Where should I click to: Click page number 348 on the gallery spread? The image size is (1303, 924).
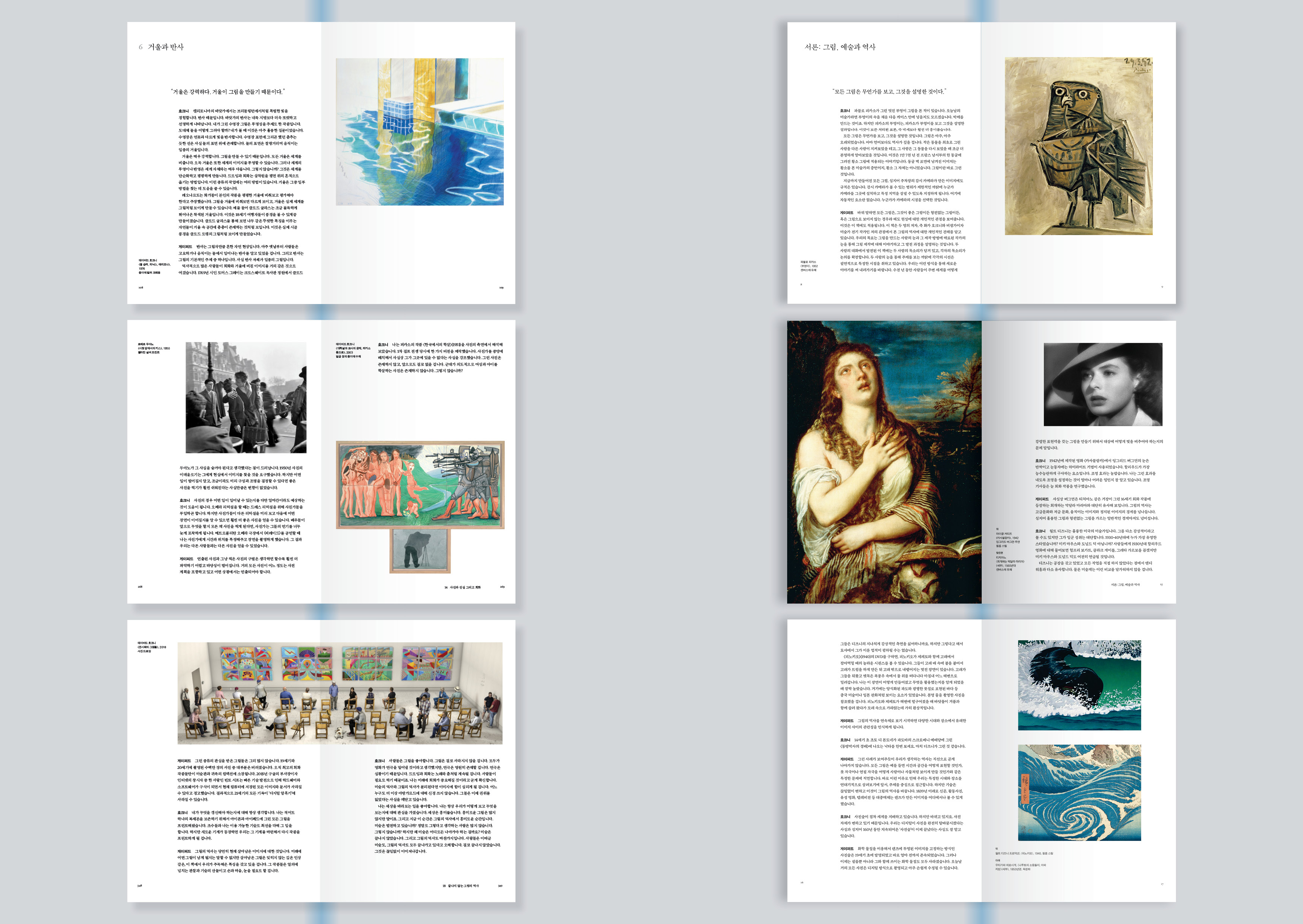[139, 886]
